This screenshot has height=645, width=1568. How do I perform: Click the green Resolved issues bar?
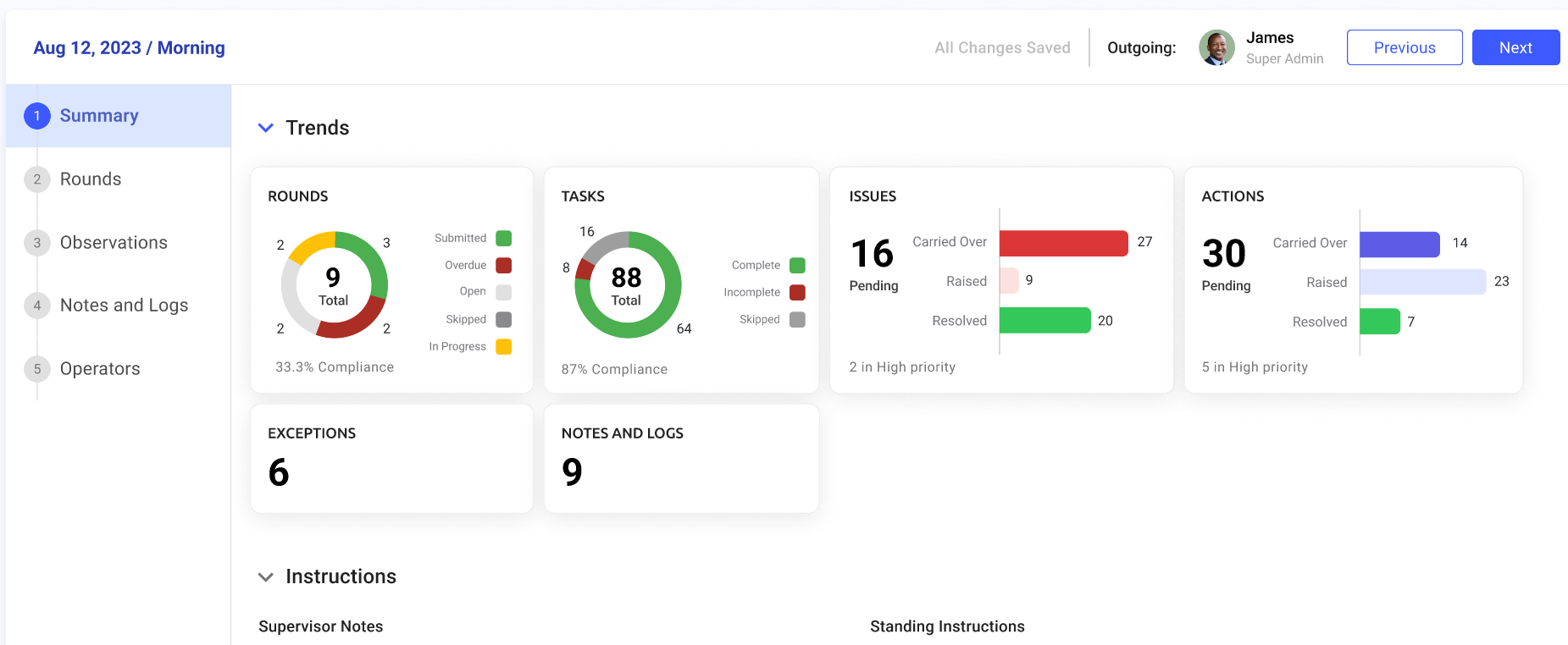coord(1044,321)
